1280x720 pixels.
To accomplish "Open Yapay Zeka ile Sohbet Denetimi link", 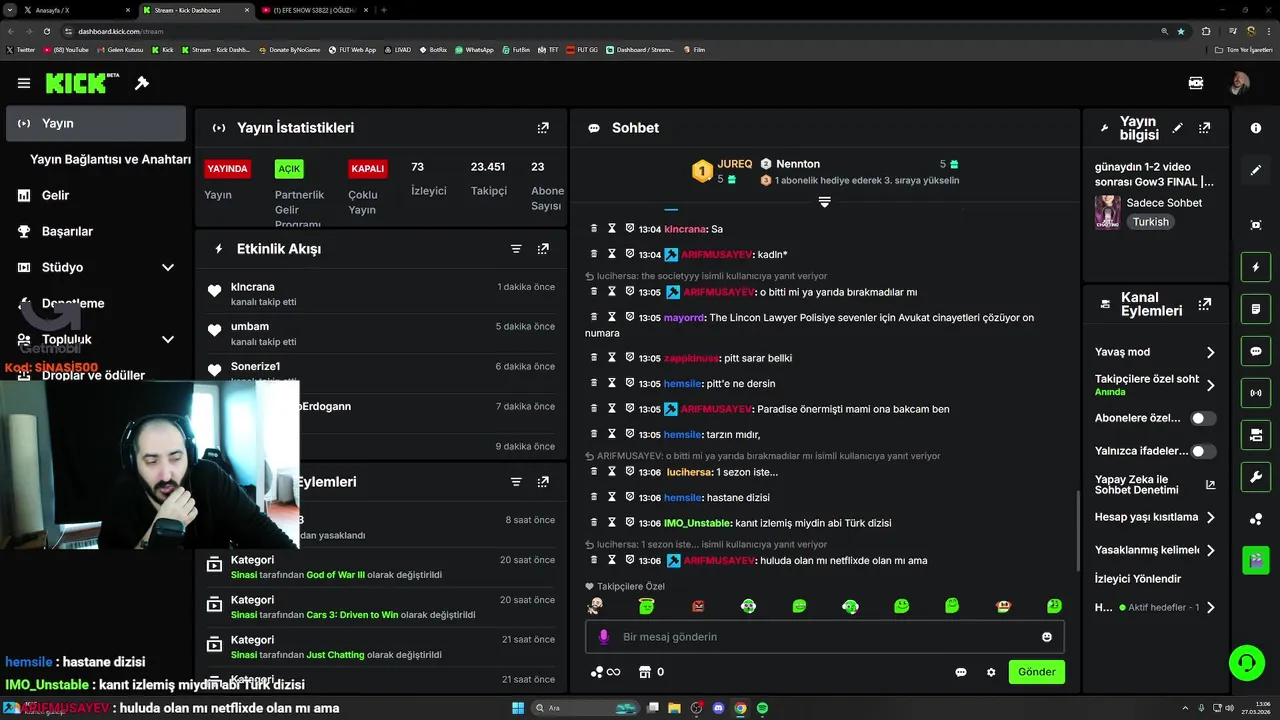I will (1155, 484).
